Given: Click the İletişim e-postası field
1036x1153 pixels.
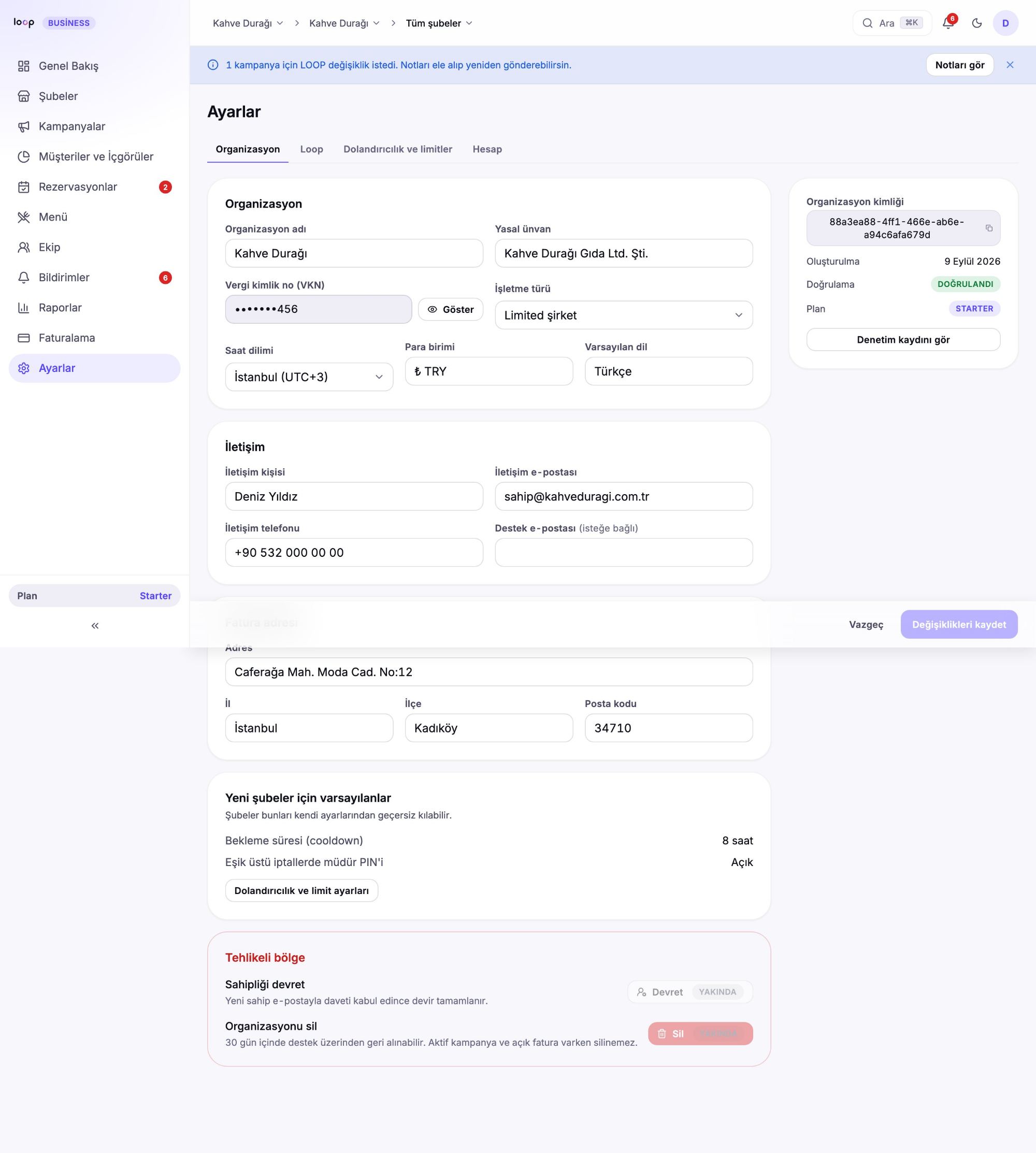Looking at the screenshot, I should (x=624, y=496).
